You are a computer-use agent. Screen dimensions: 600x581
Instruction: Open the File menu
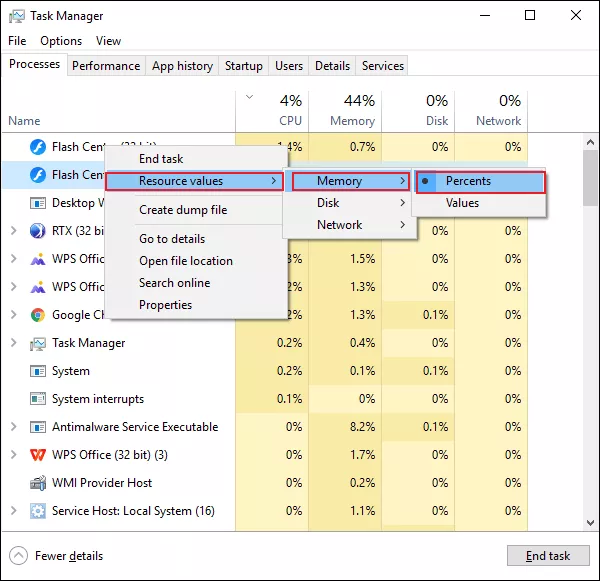coord(17,41)
